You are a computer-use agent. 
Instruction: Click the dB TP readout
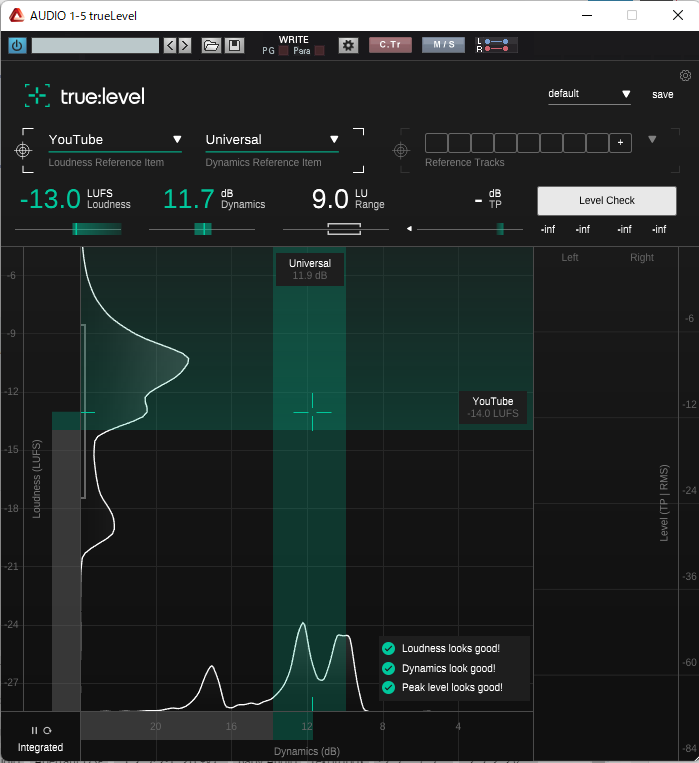point(488,199)
